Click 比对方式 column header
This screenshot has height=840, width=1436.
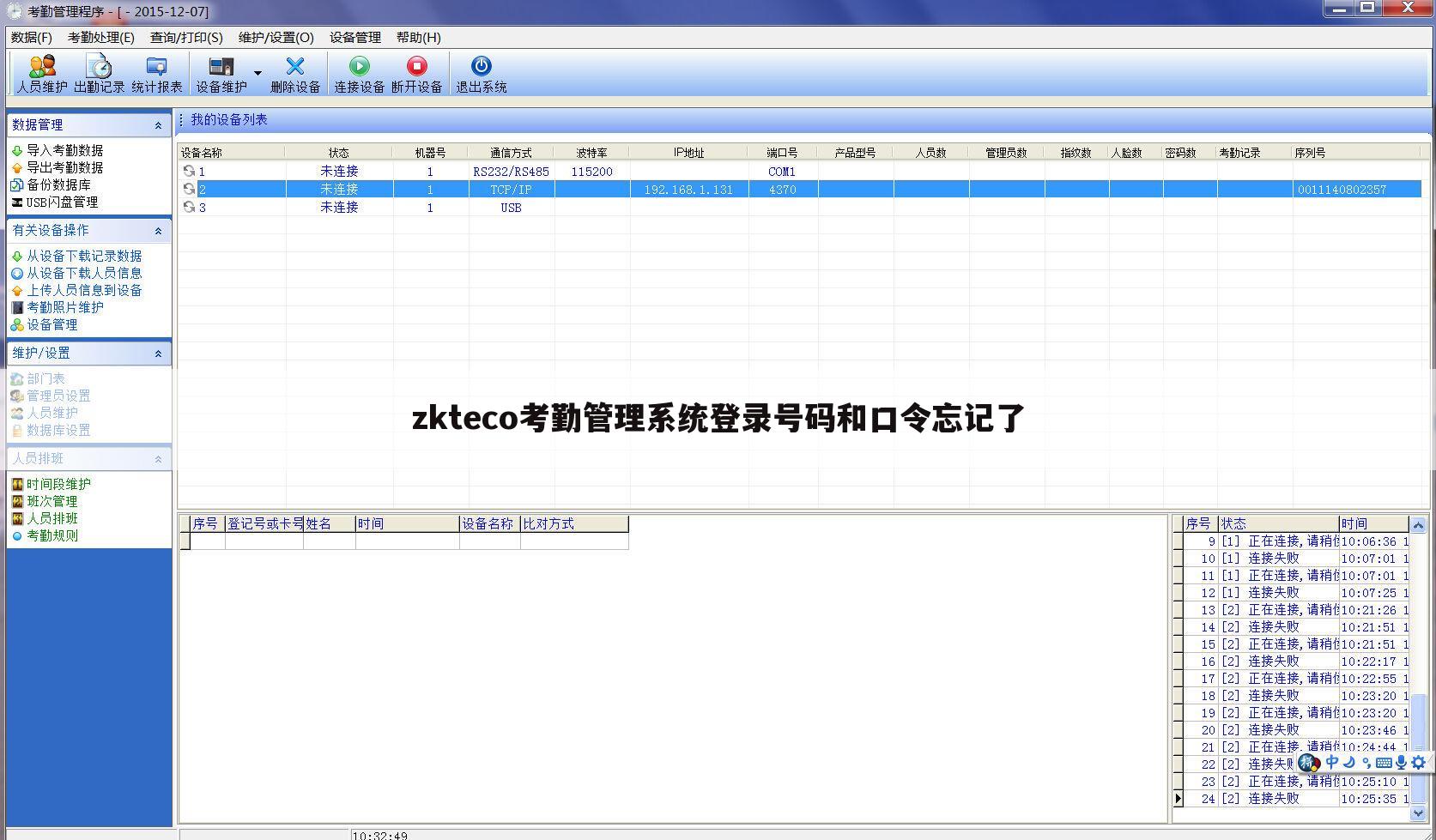[574, 523]
